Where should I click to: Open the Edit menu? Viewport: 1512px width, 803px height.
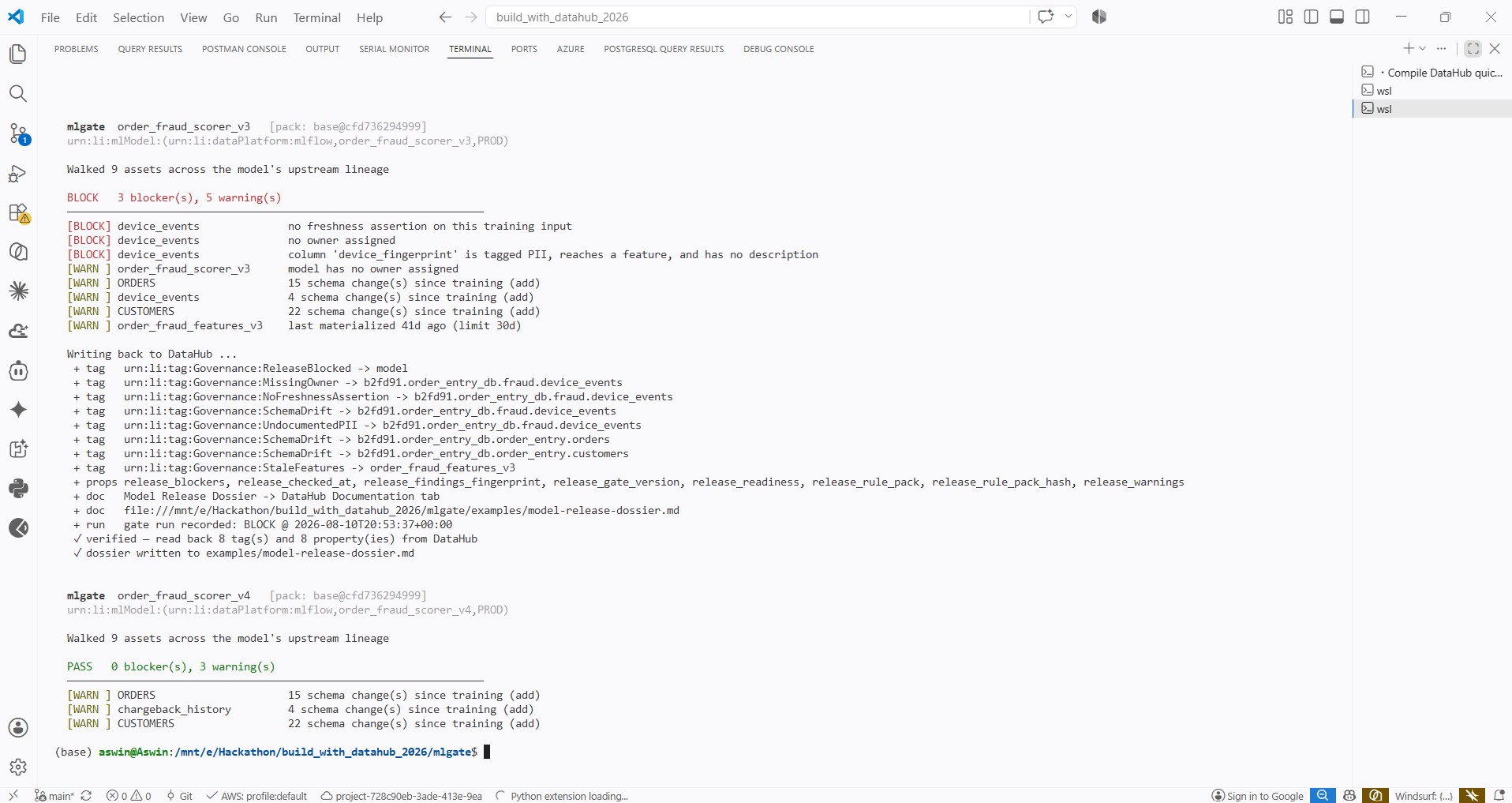tap(87, 17)
